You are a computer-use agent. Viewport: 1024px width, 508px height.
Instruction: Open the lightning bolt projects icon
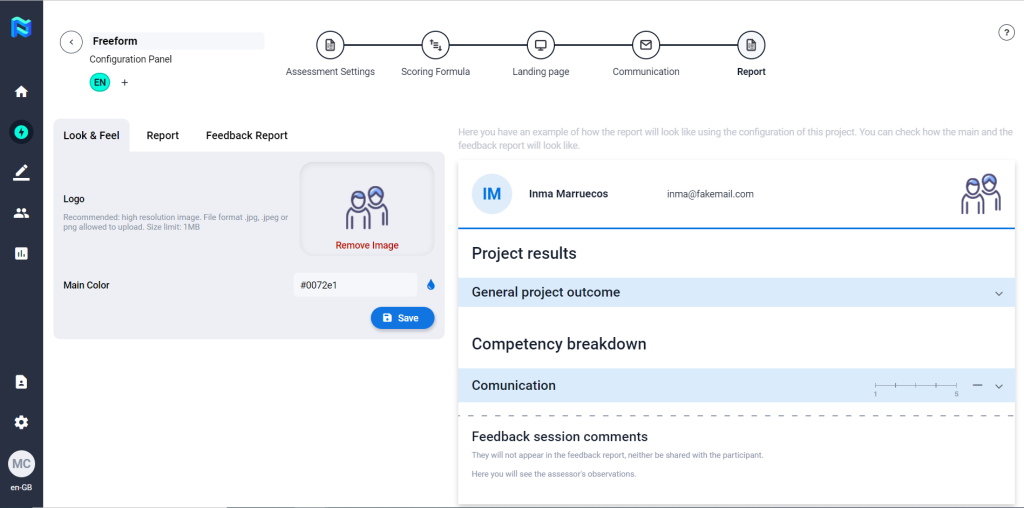click(21, 131)
